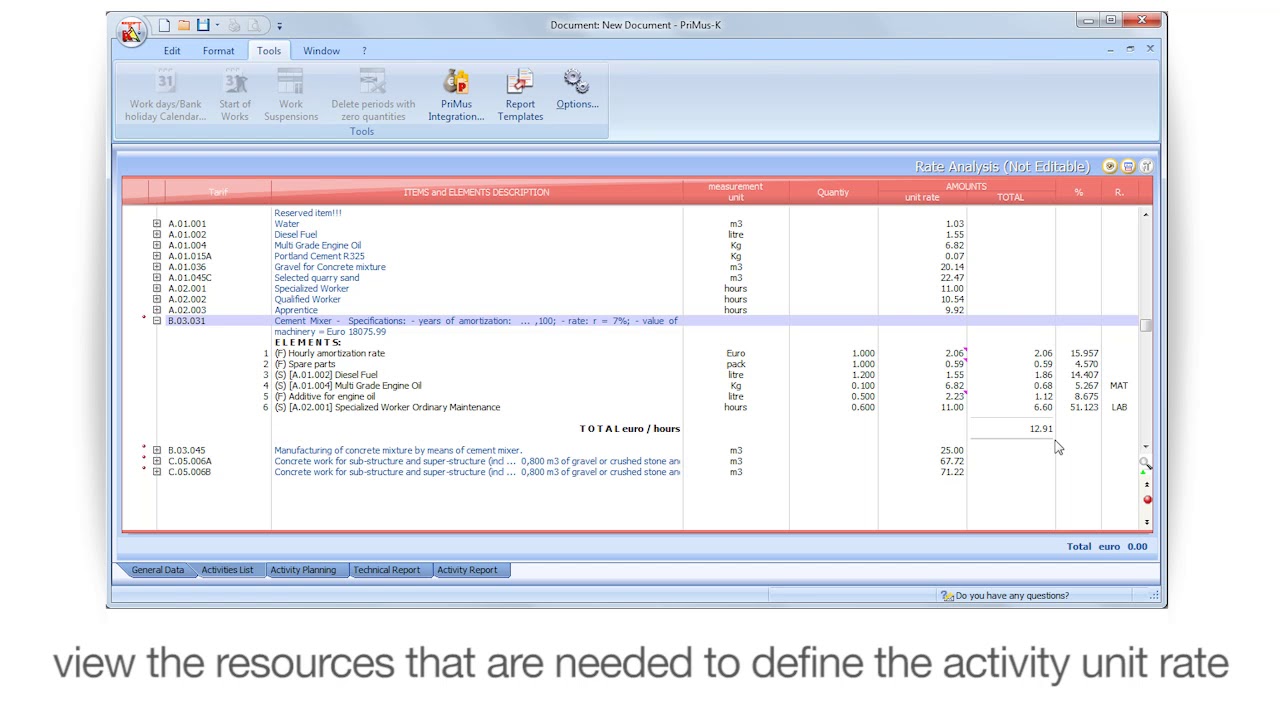Click the rightmost round icon beside Rate Analysis title
The image size is (1280, 720).
point(1146,166)
